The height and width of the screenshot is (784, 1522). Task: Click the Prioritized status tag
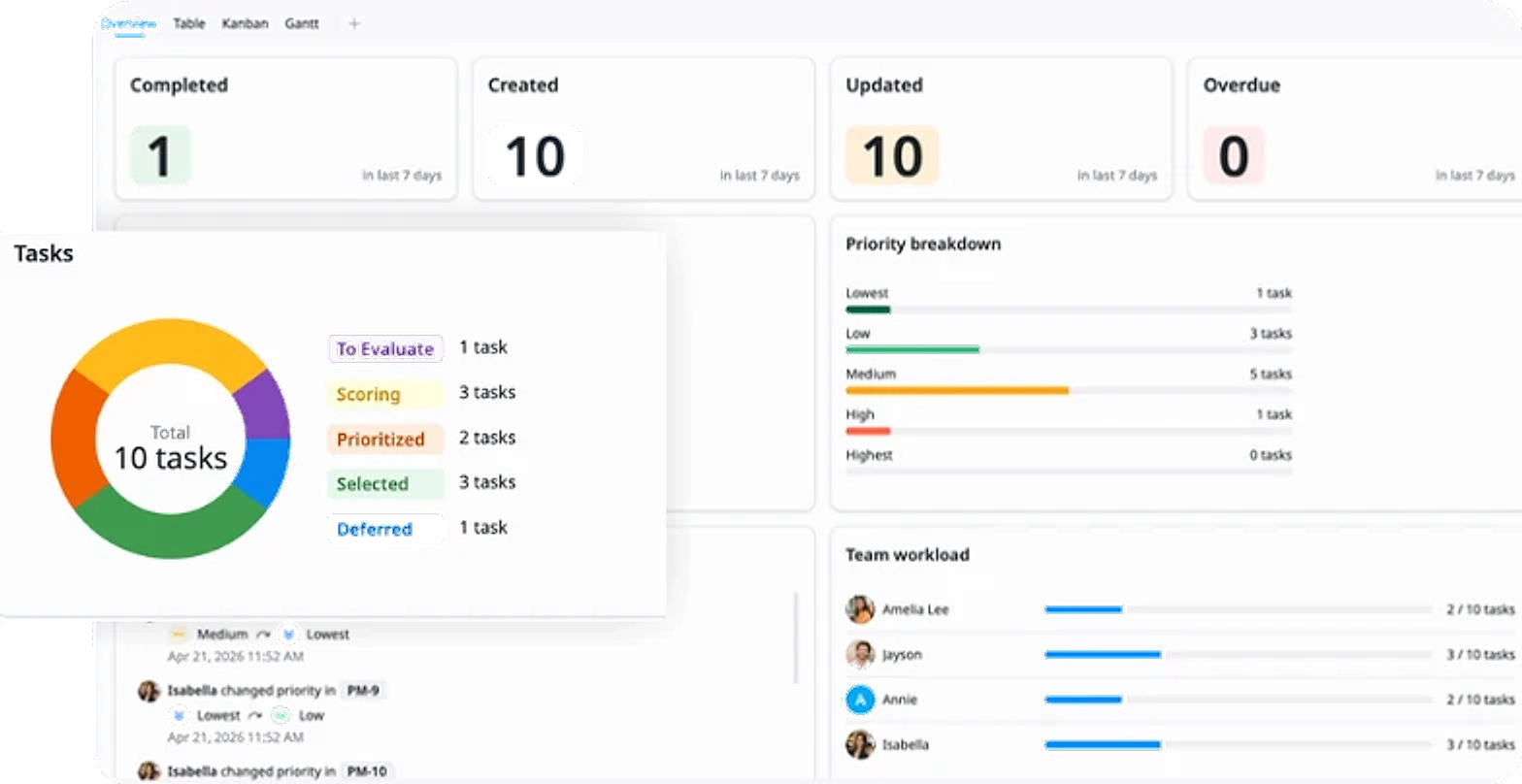385,439
